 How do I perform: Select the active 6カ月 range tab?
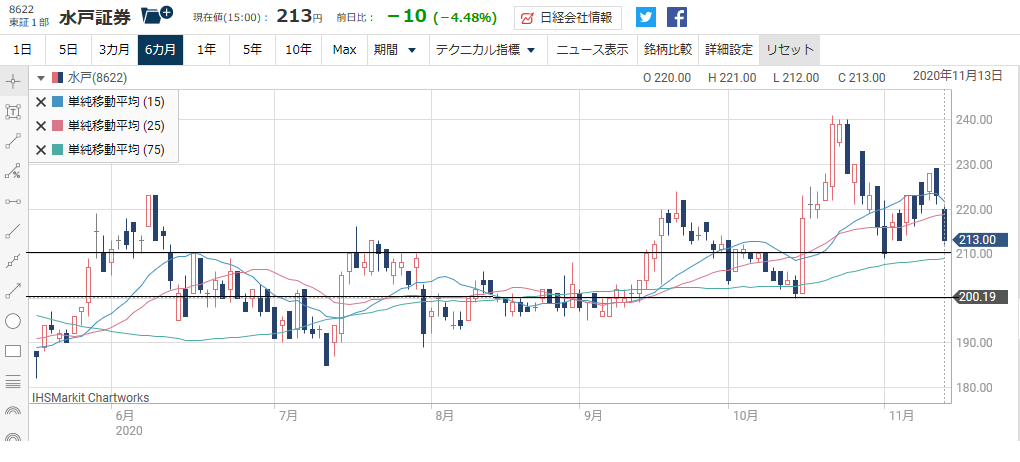(x=160, y=49)
